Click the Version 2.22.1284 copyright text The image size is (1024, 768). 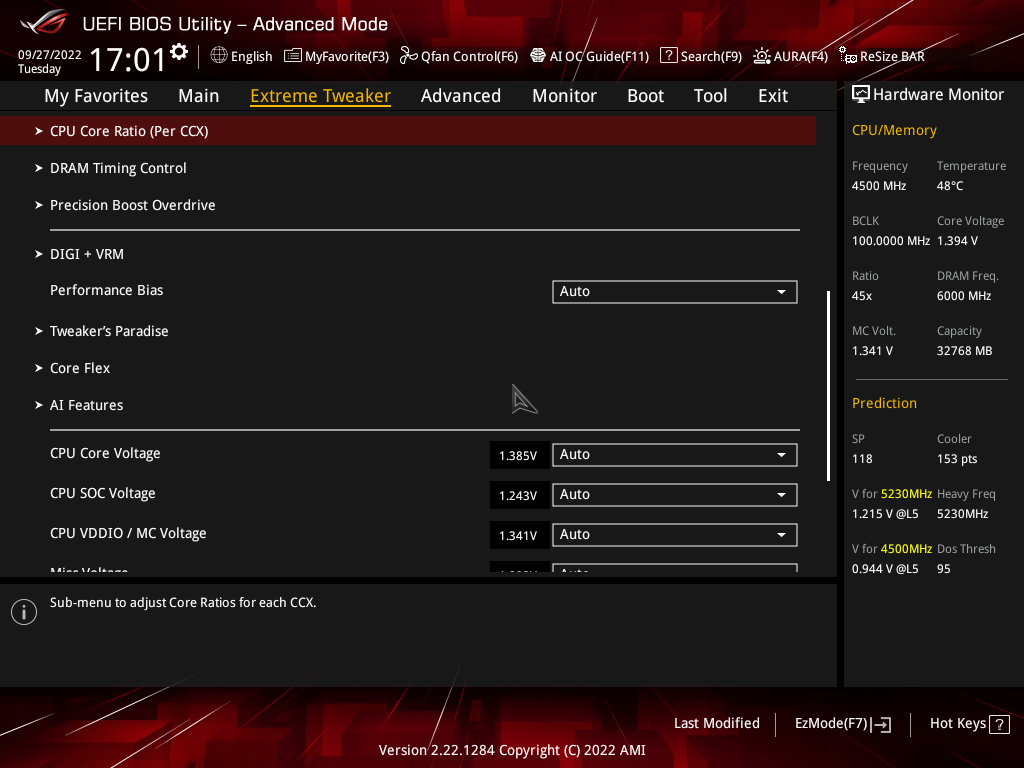click(x=512, y=750)
